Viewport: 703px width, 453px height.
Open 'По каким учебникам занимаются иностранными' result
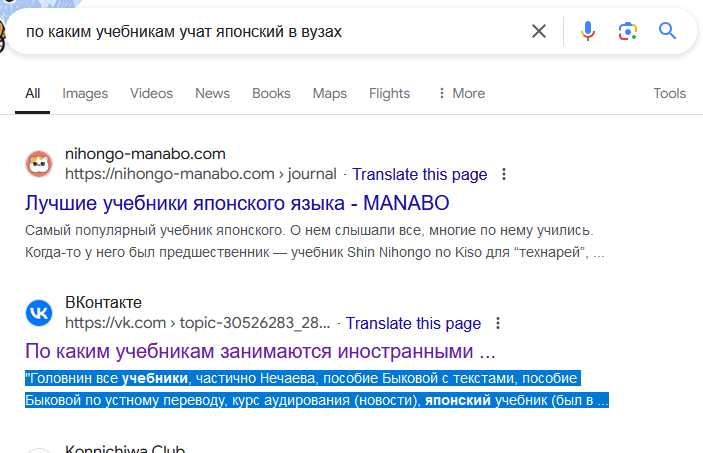coord(260,351)
